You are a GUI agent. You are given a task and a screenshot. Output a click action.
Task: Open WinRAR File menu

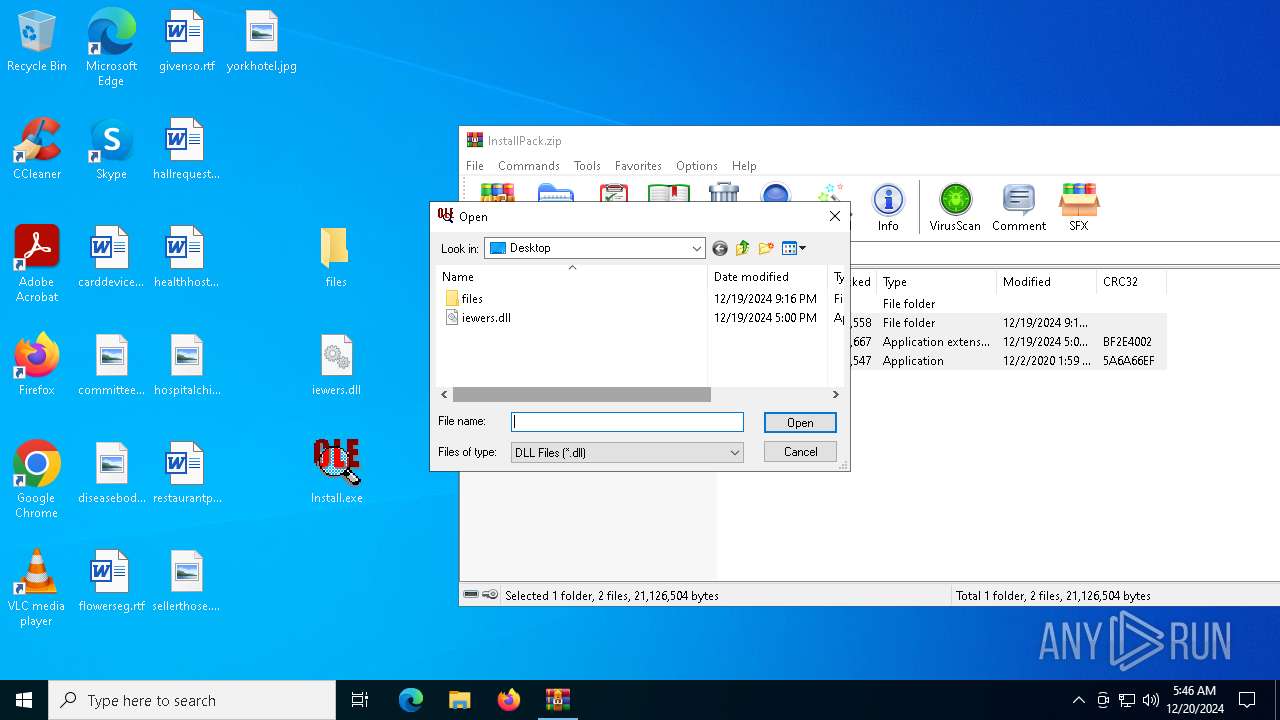pos(475,166)
